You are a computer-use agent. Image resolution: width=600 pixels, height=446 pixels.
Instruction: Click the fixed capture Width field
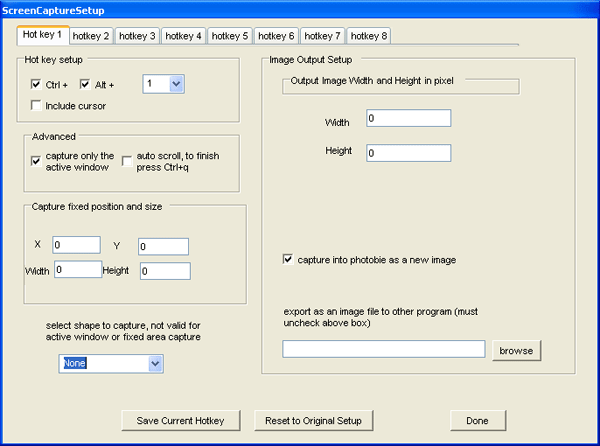coord(78,269)
